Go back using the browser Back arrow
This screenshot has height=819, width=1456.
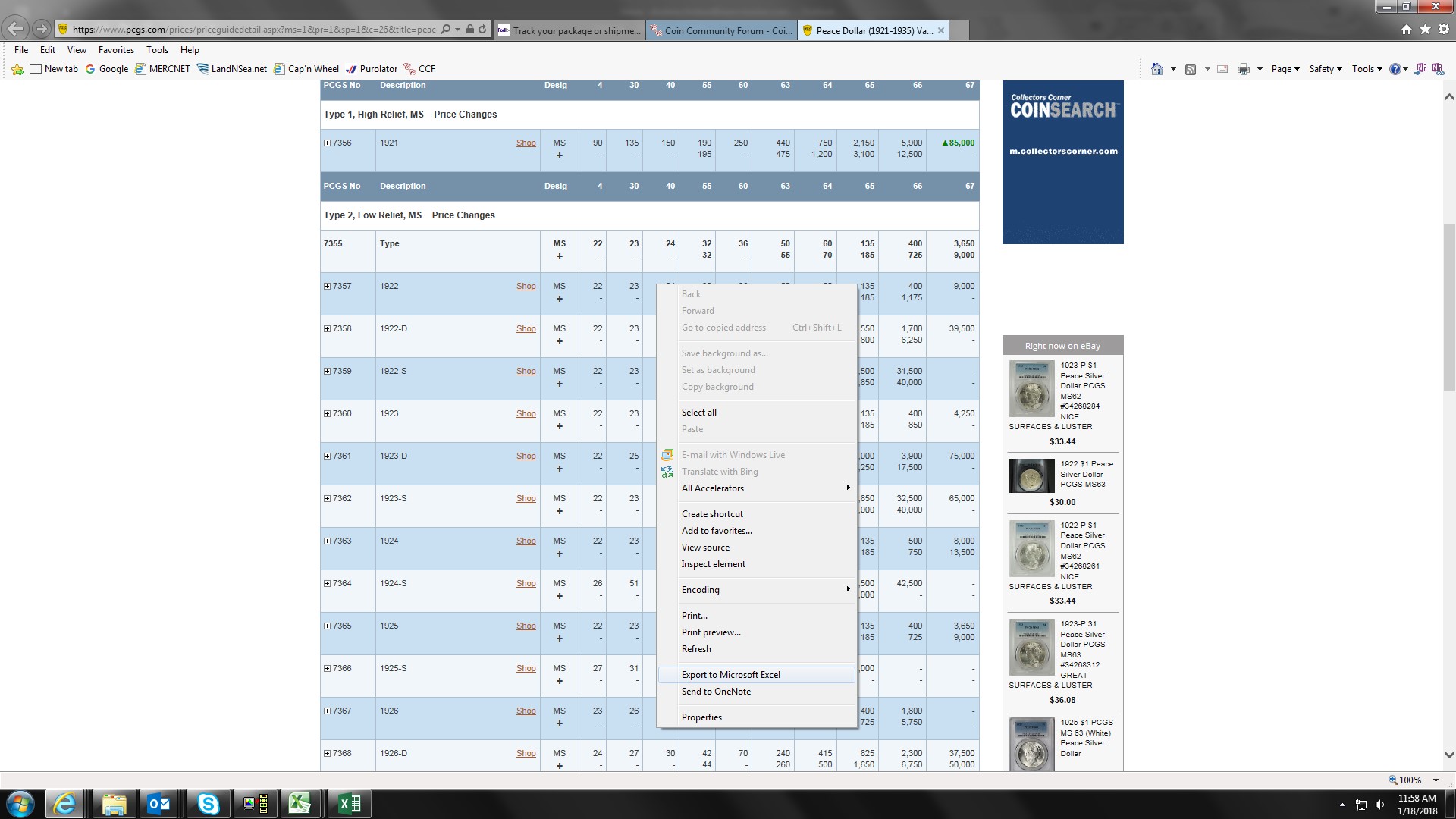coord(15,29)
